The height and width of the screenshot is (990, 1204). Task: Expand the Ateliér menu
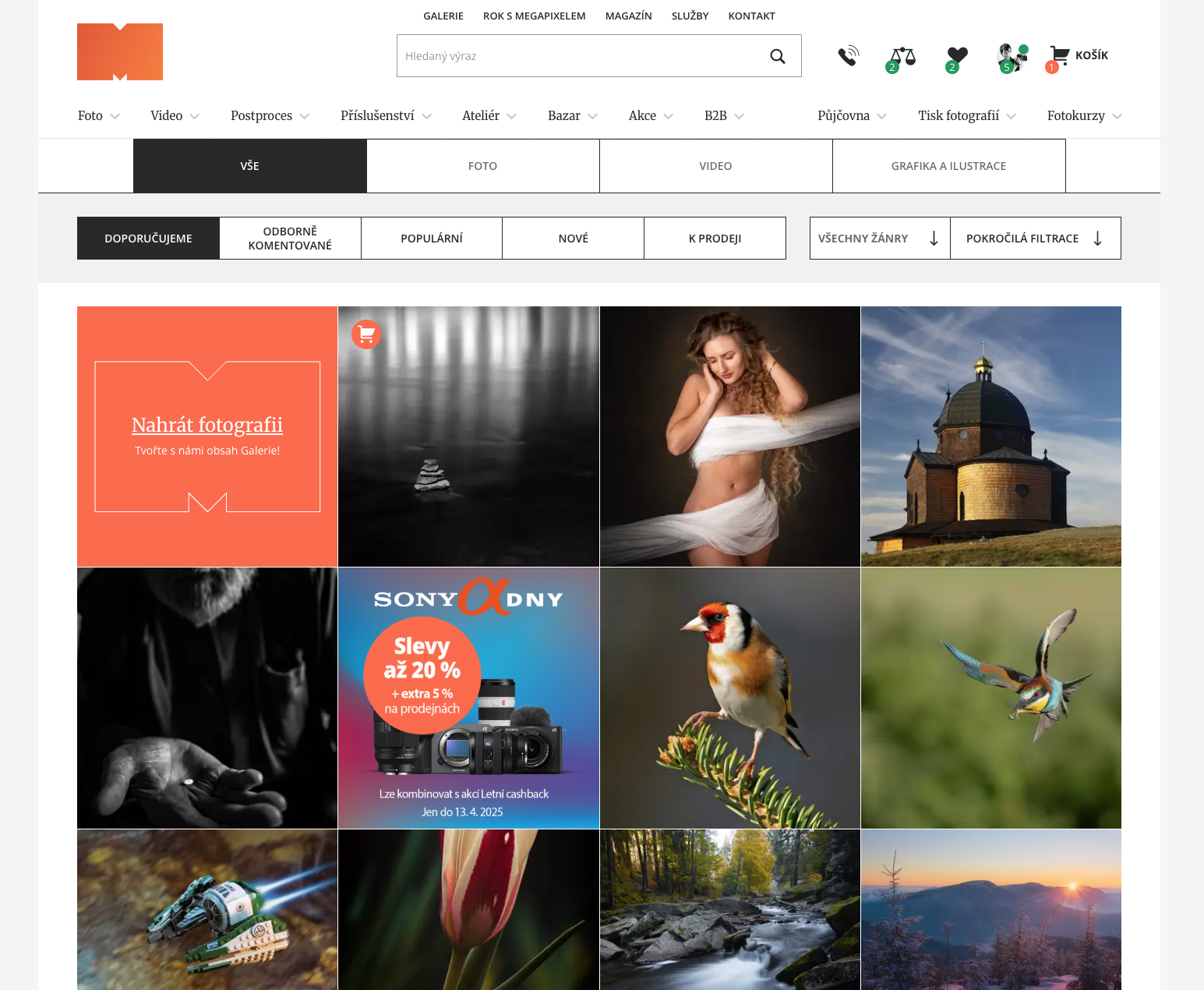tap(489, 115)
